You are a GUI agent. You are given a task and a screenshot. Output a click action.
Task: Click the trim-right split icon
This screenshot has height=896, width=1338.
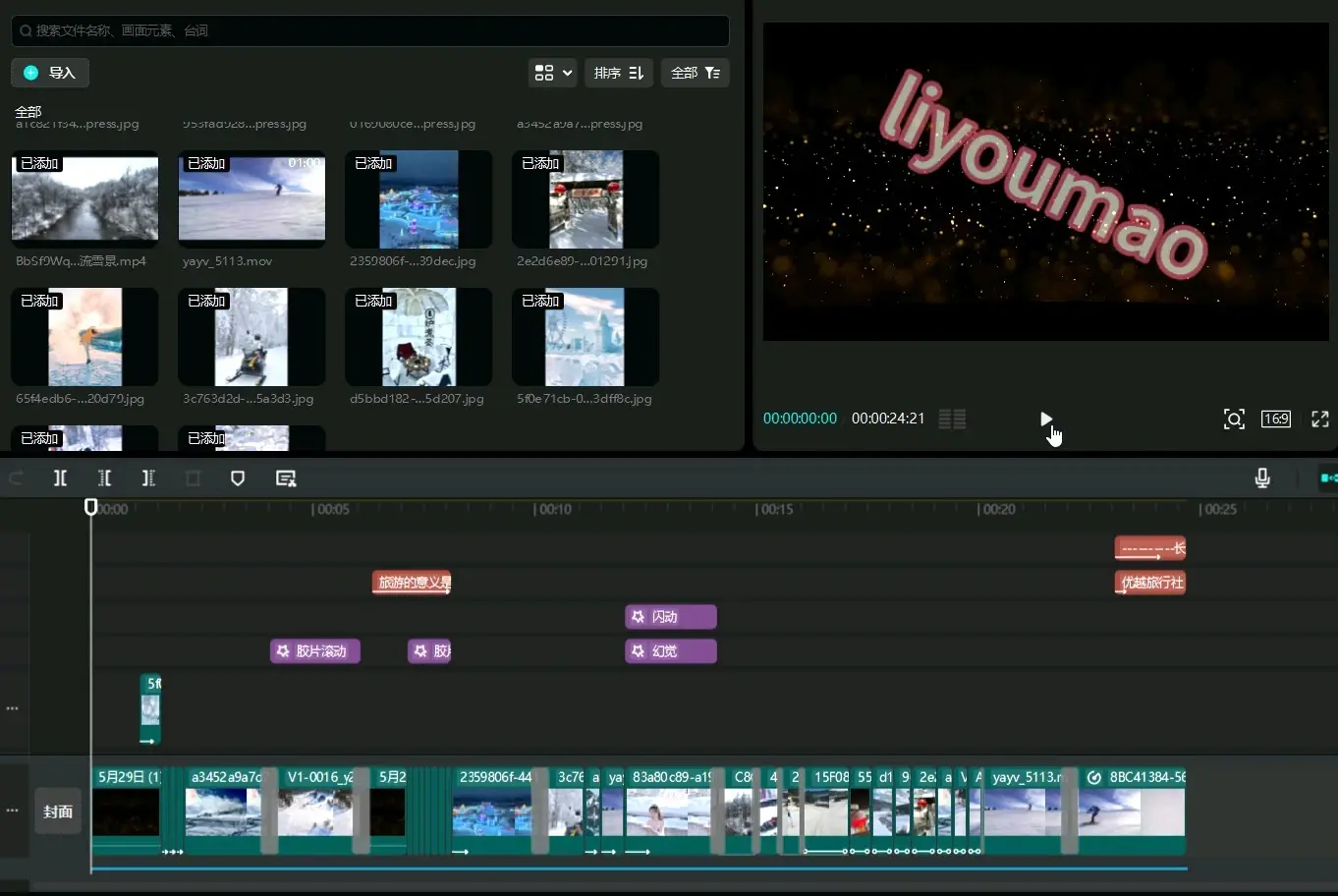pos(148,478)
